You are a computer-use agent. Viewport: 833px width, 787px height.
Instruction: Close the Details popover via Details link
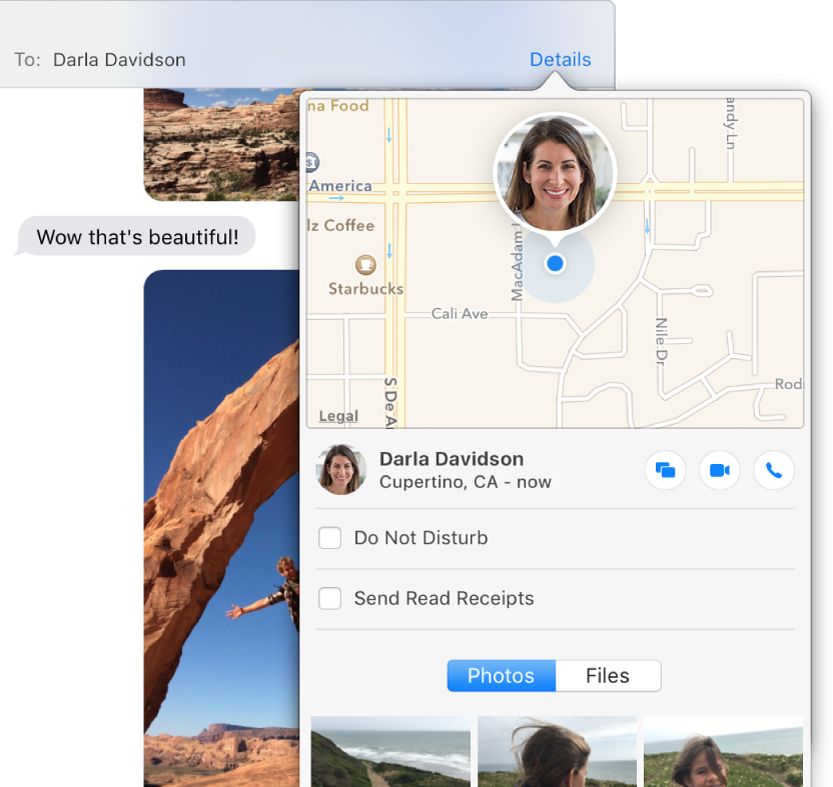pos(560,59)
